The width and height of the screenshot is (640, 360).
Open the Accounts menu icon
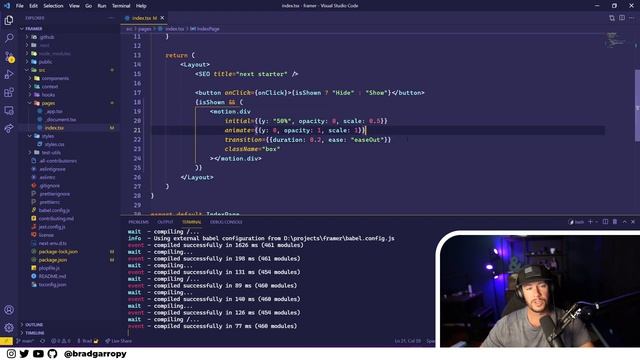9,310
